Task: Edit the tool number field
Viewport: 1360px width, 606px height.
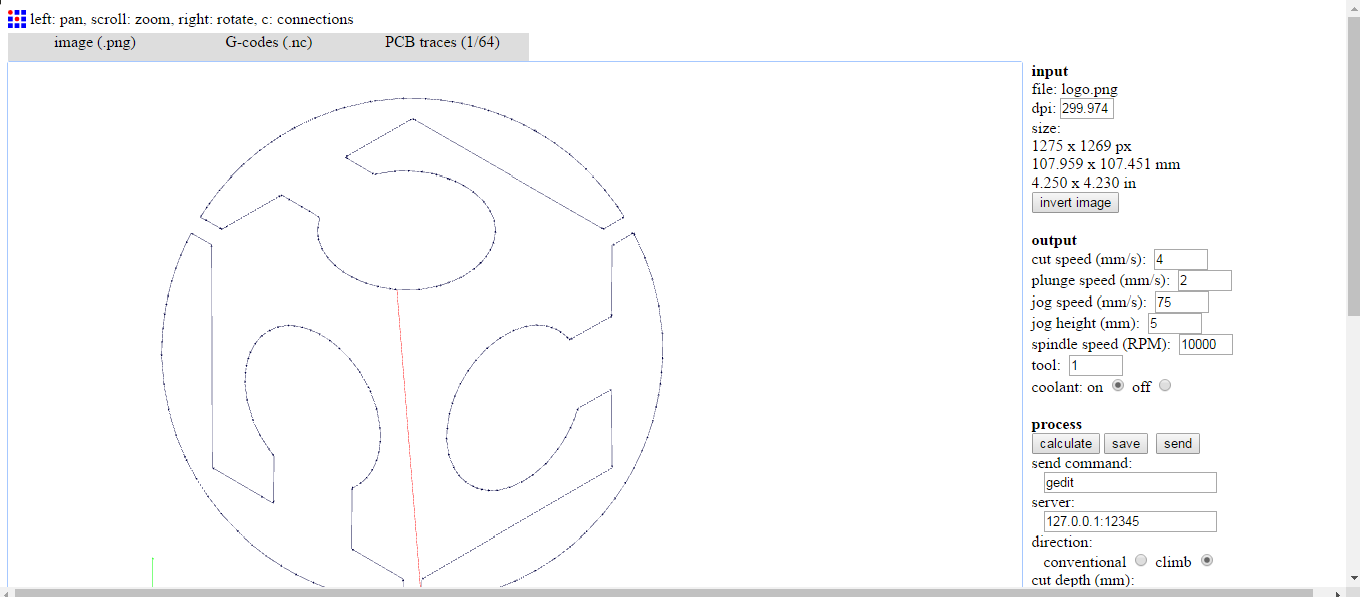Action: tap(1095, 366)
